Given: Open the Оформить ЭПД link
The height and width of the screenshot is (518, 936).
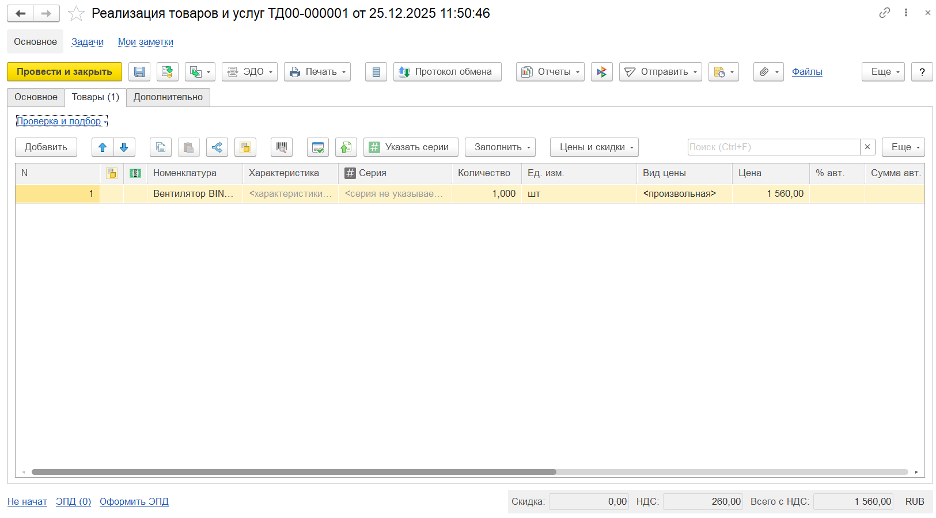Looking at the screenshot, I should [134, 501].
